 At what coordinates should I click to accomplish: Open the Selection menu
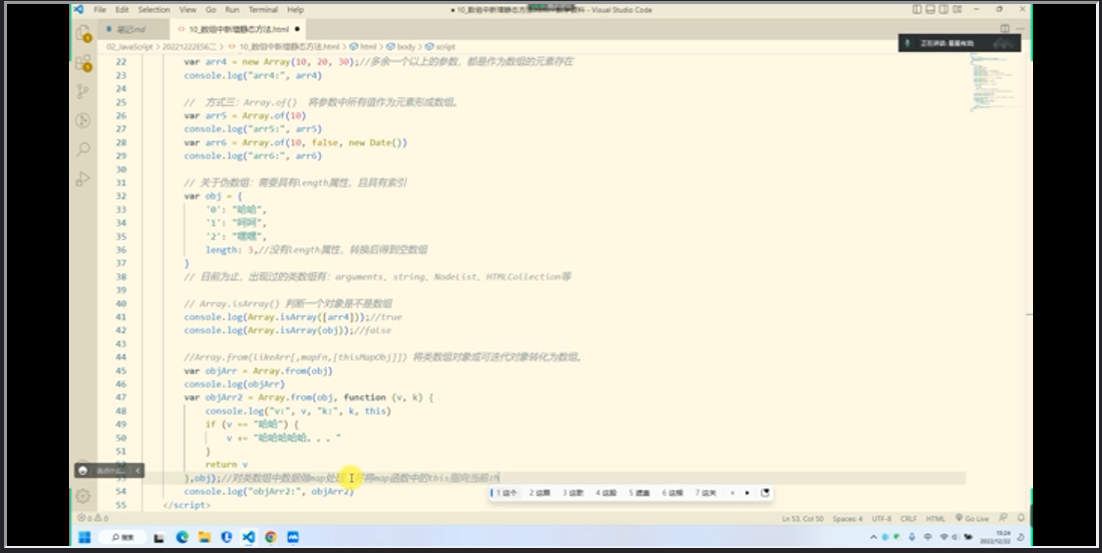pos(154,10)
